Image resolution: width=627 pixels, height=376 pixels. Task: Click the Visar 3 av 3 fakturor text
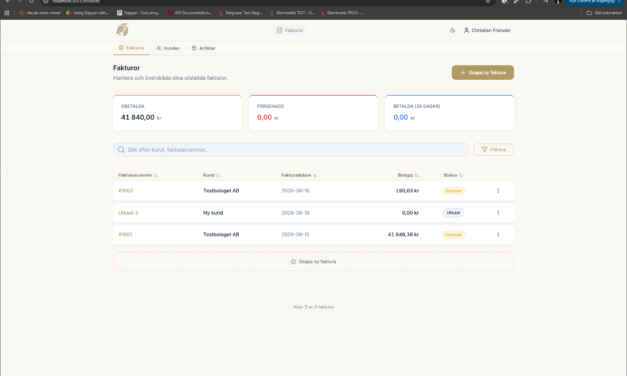(x=314, y=307)
